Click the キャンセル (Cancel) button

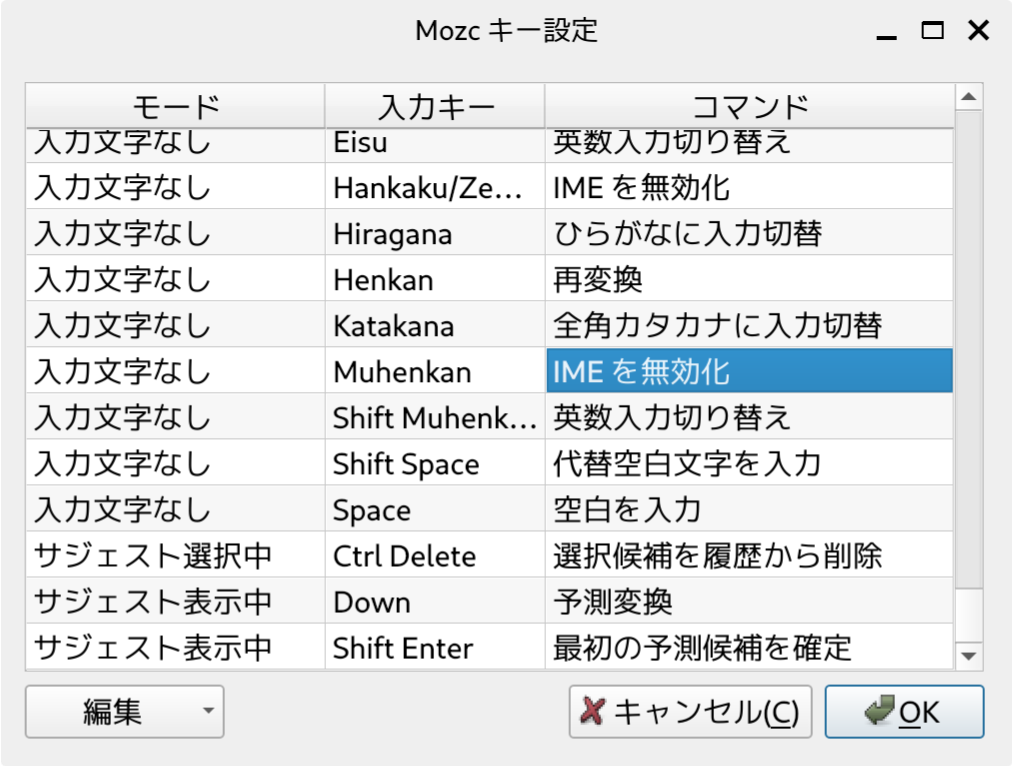[x=690, y=712]
